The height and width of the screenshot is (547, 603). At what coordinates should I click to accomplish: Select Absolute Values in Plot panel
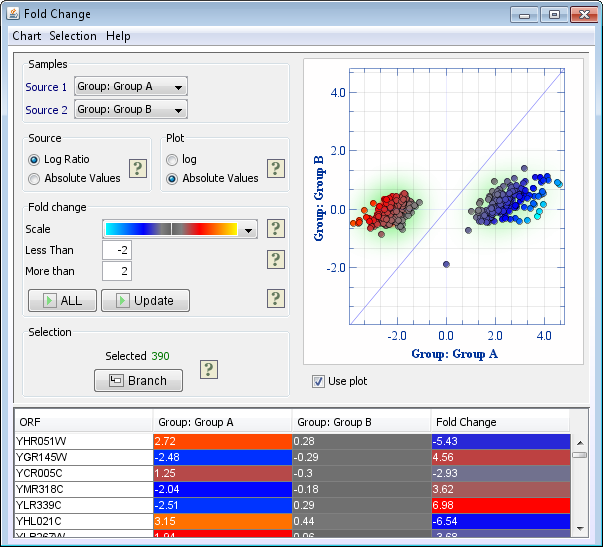172,179
